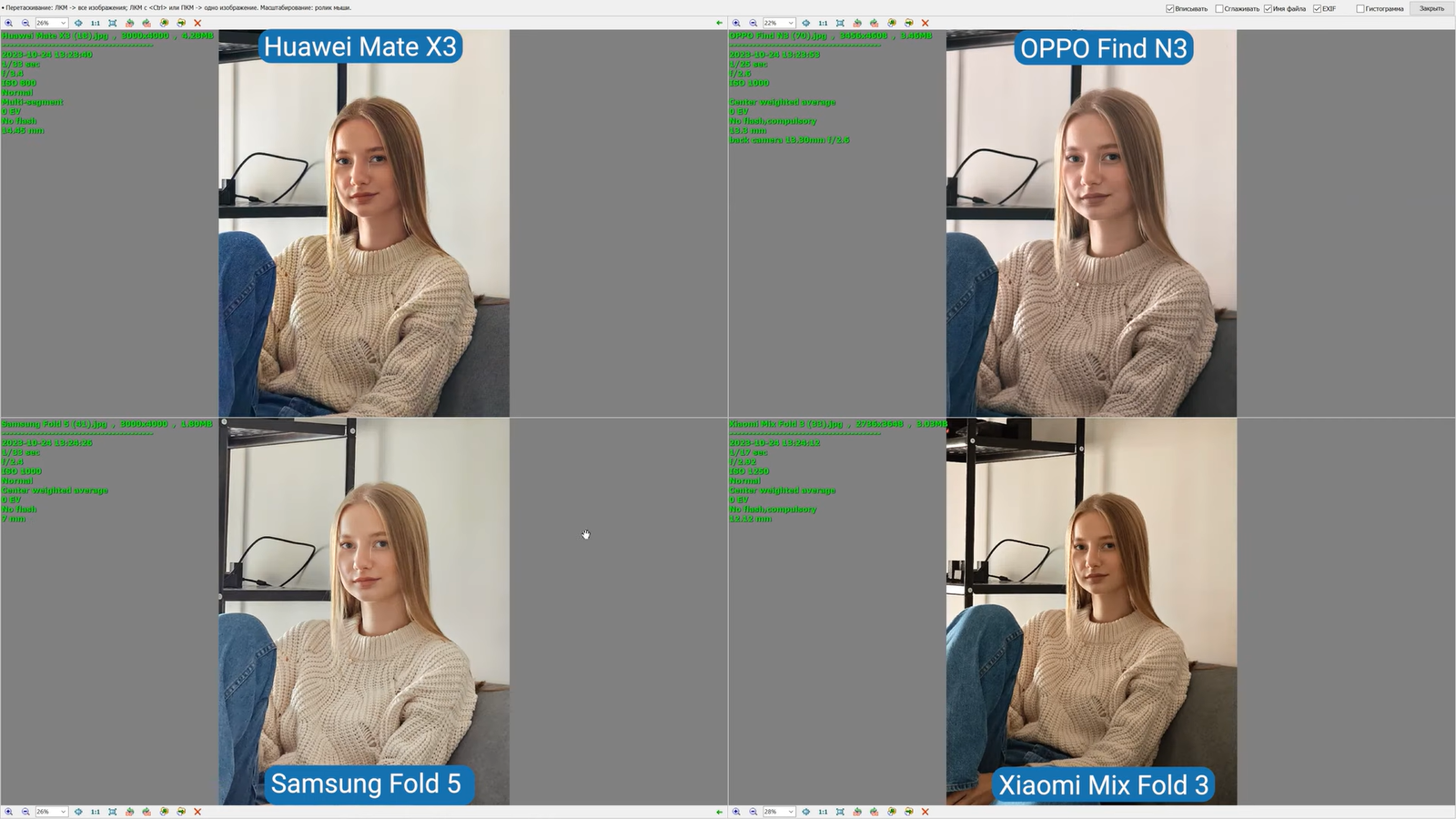Screen dimensions: 1456x819
Task: Zoom in on the Samsung Fold 5 image
Action: [9, 812]
